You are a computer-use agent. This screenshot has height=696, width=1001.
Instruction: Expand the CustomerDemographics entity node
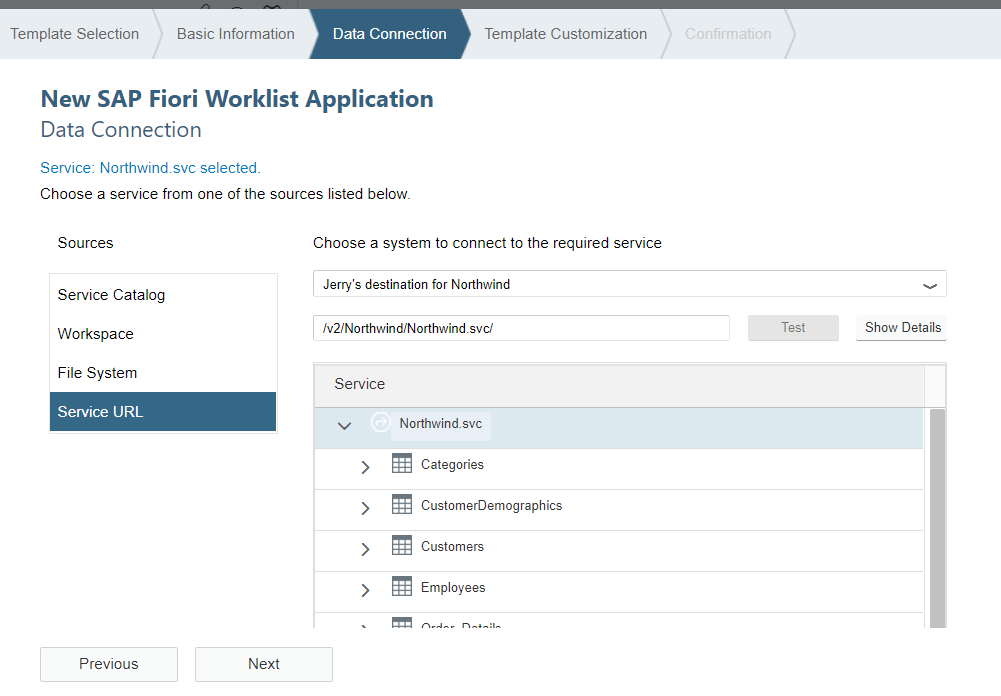coord(365,507)
